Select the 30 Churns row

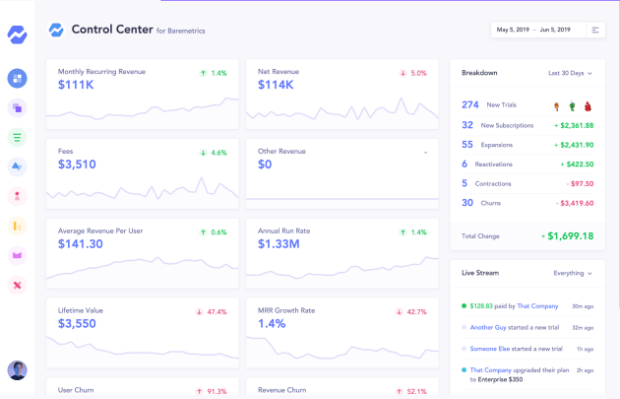coord(527,203)
